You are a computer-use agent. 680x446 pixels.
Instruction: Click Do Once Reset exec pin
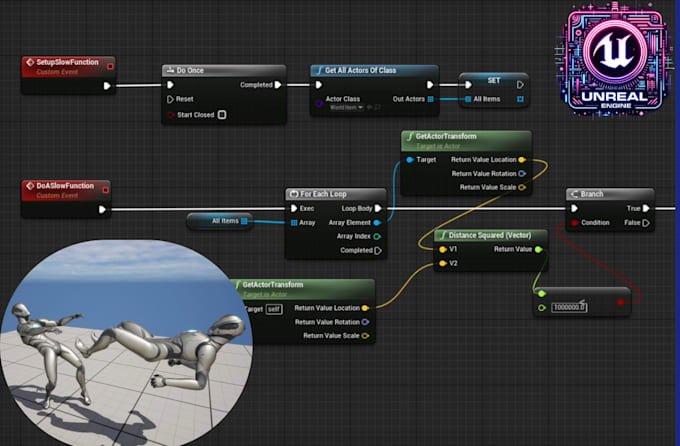(170, 99)
